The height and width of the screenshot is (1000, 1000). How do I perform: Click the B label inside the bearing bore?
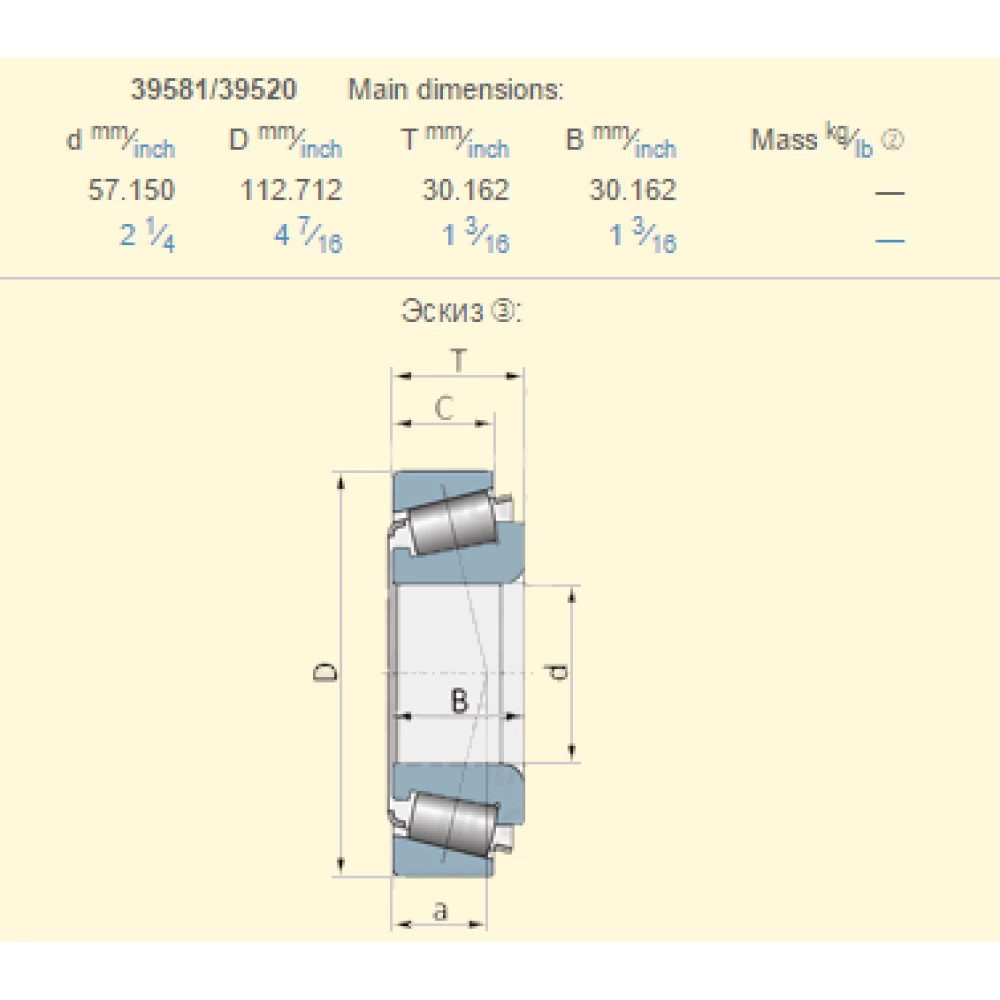[459, 701]
